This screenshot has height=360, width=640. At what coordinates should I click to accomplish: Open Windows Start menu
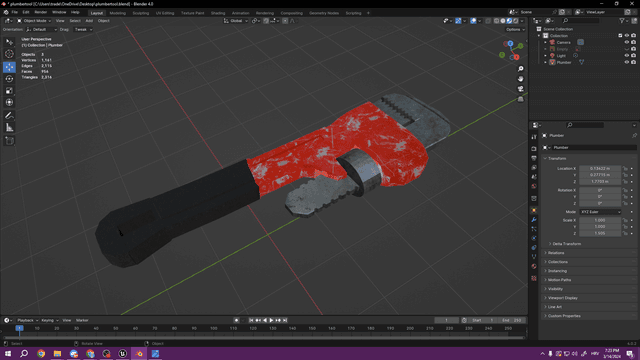point(8,353)
